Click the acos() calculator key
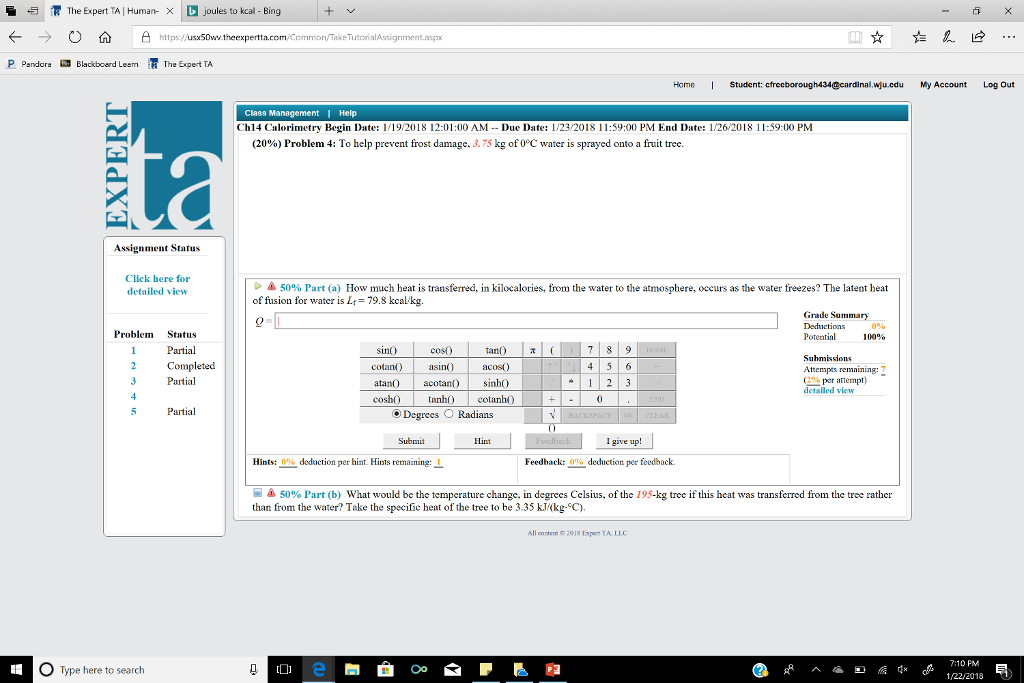This screenshot has height=683, width=1024. tap(495, 367)
